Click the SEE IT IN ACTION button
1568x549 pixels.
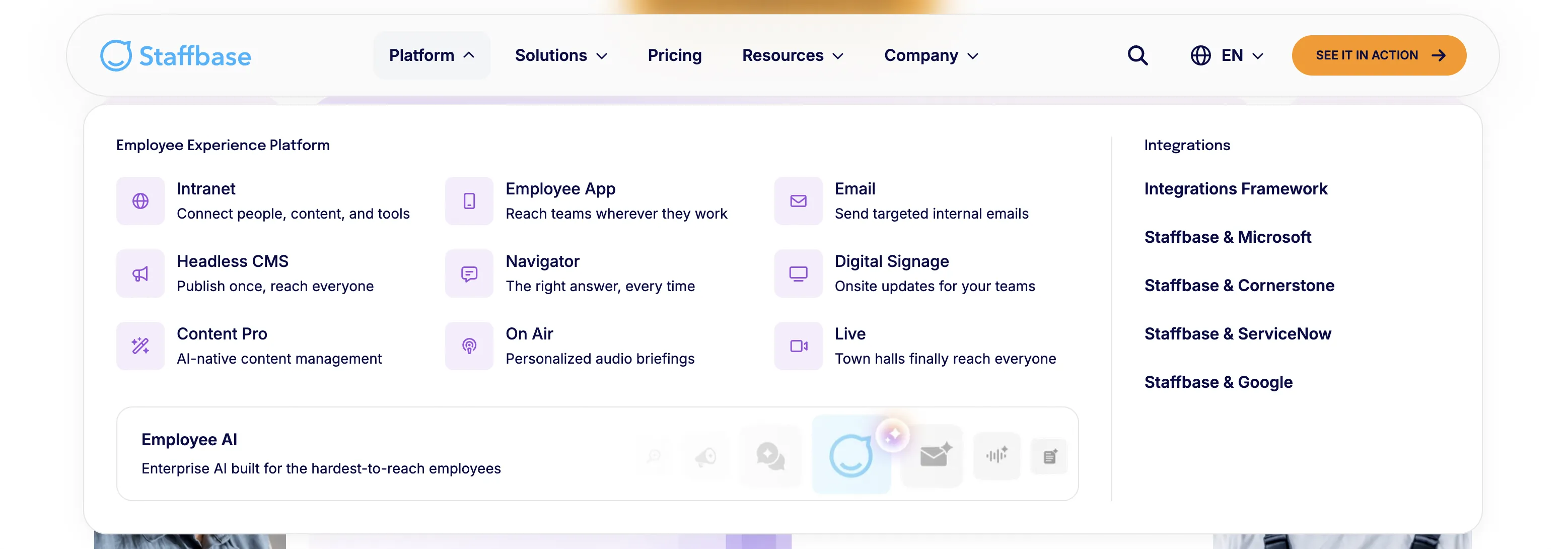click(1379, 55)
